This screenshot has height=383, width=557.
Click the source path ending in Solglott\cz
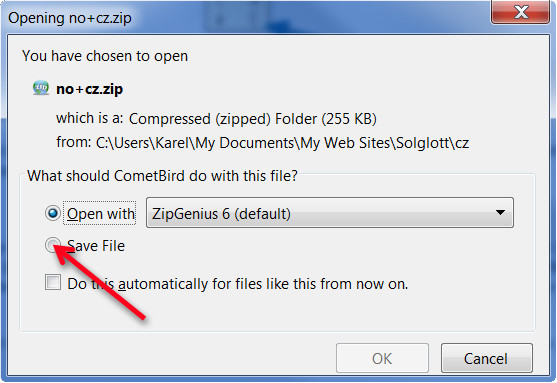click(282, 143)
